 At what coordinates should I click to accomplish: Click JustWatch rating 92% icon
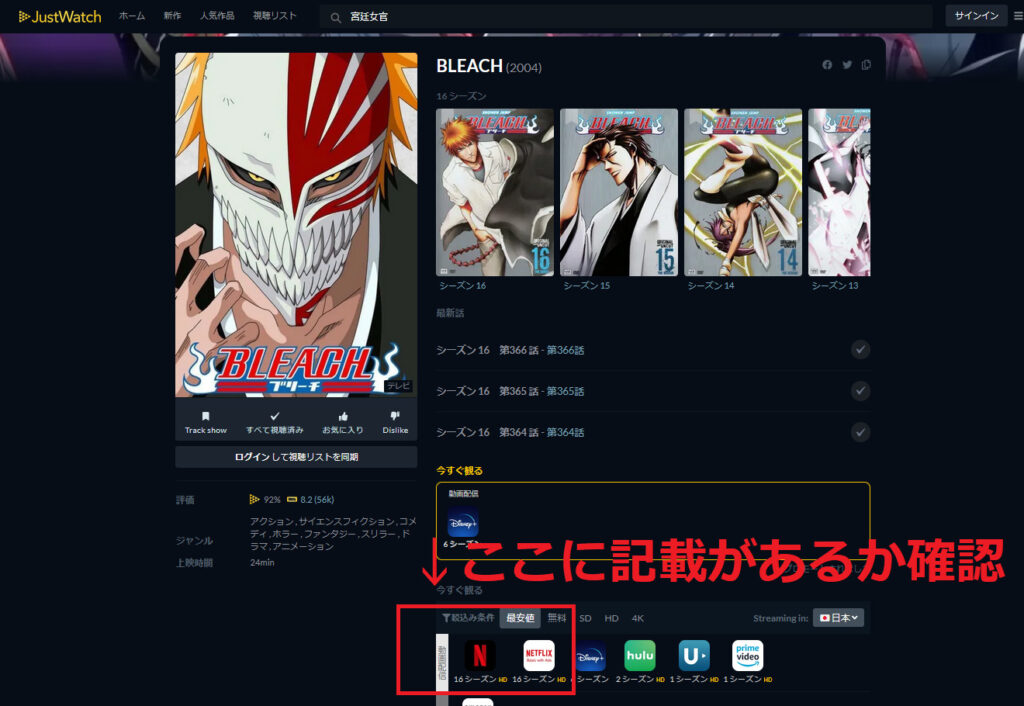coord(254,500)
